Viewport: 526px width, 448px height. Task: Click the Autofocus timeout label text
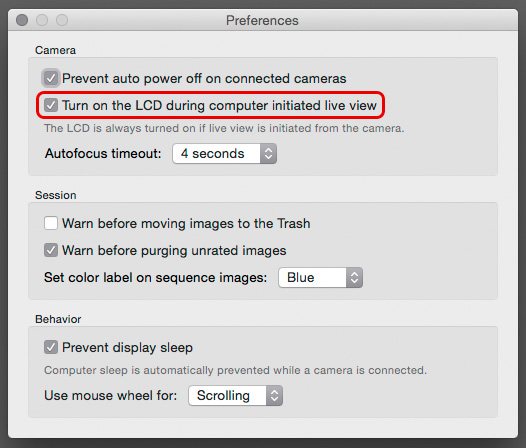(x=103, y=154)
